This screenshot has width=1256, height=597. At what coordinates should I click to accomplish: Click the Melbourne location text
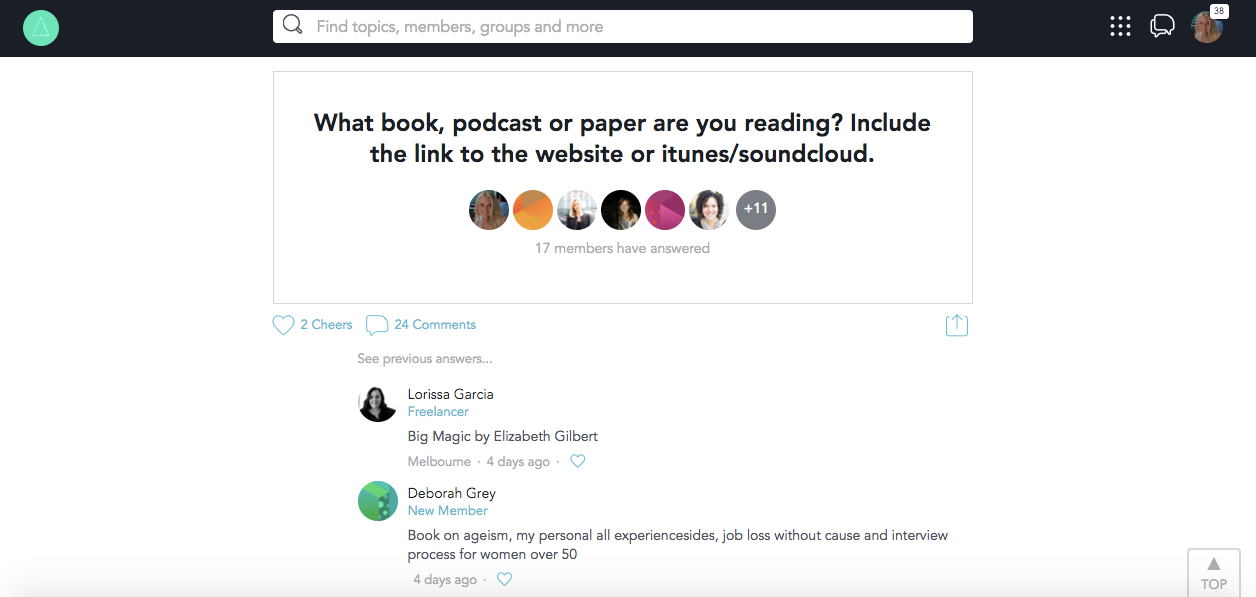click(439, 461)
